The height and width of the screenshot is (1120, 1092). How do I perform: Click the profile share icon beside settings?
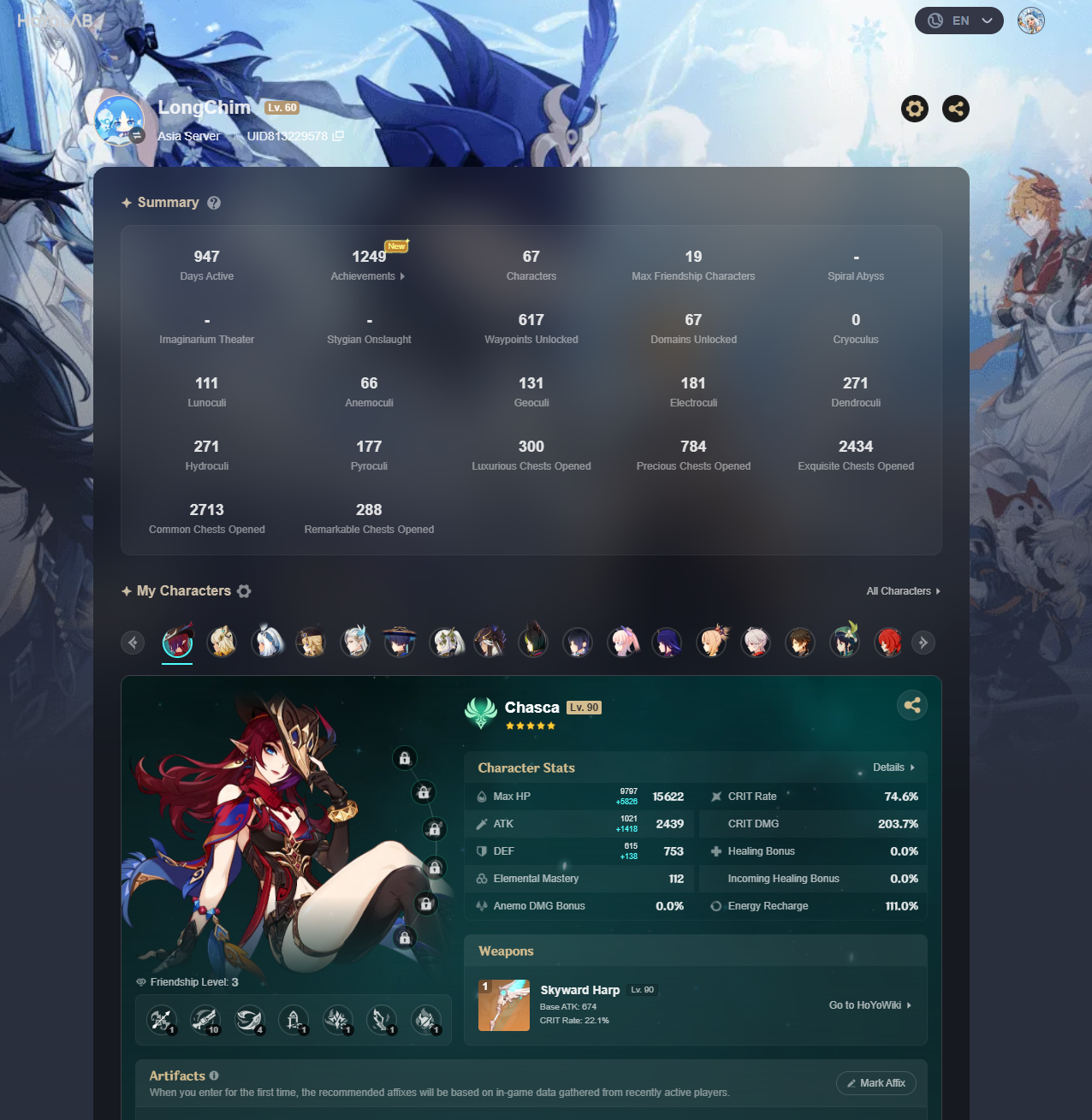956,109
